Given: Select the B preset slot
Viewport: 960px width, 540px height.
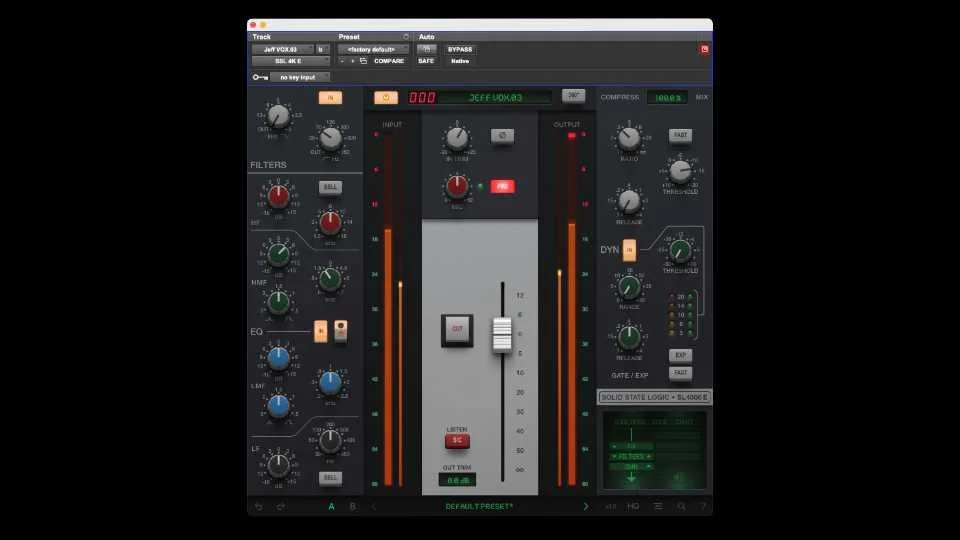Looking at the screenshot, I should 352,506.
